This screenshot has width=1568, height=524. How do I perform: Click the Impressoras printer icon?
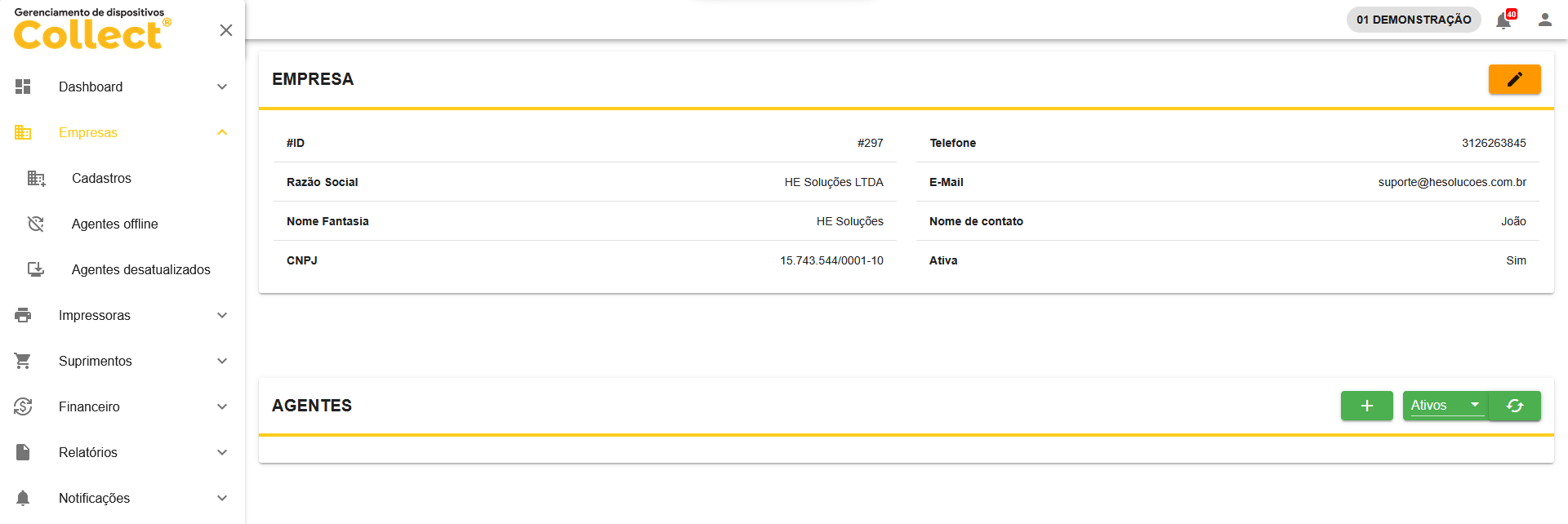[x=23, y=315]
